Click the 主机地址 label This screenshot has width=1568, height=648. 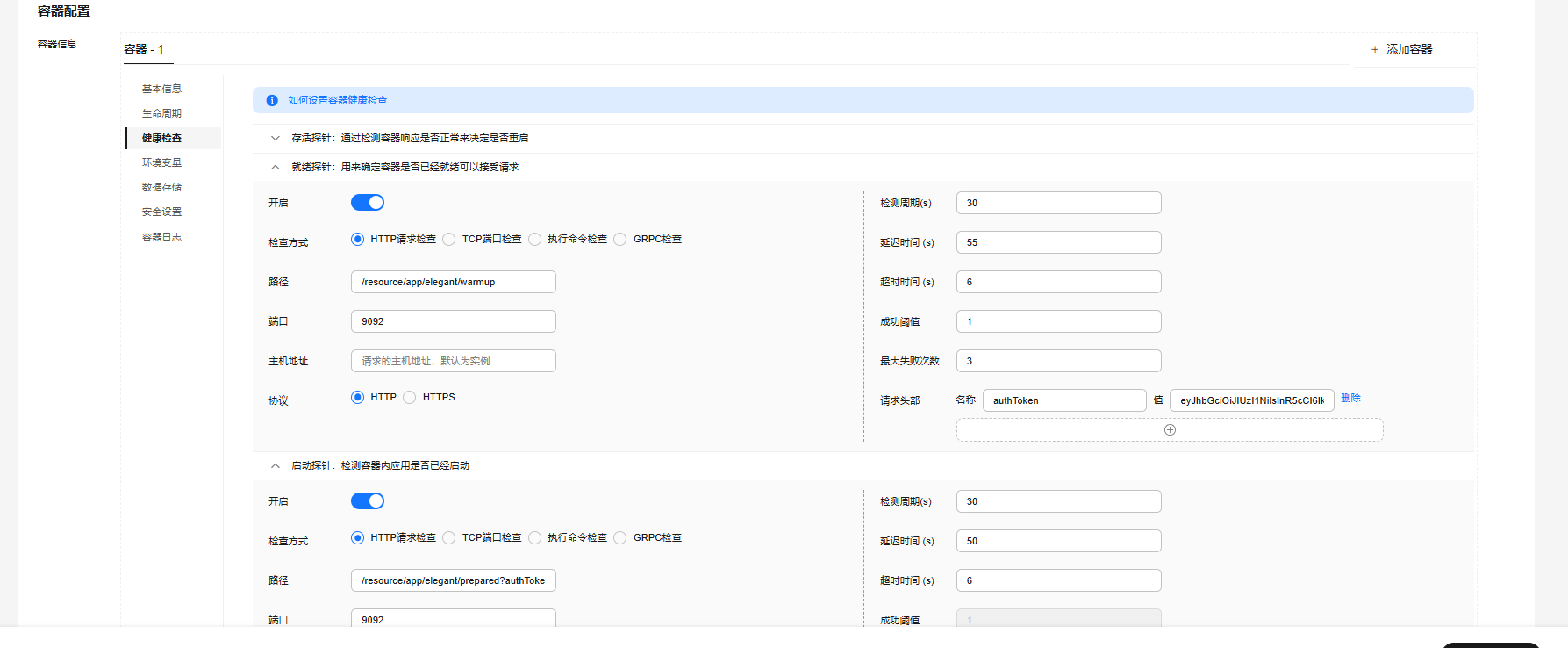288,361
